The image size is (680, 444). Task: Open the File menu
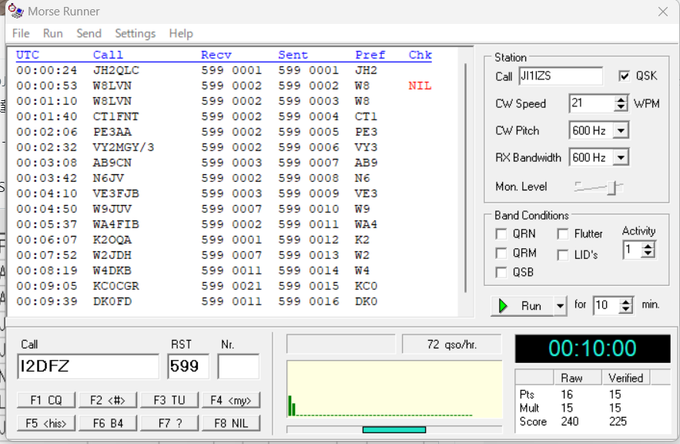click(x=21, y=33)
